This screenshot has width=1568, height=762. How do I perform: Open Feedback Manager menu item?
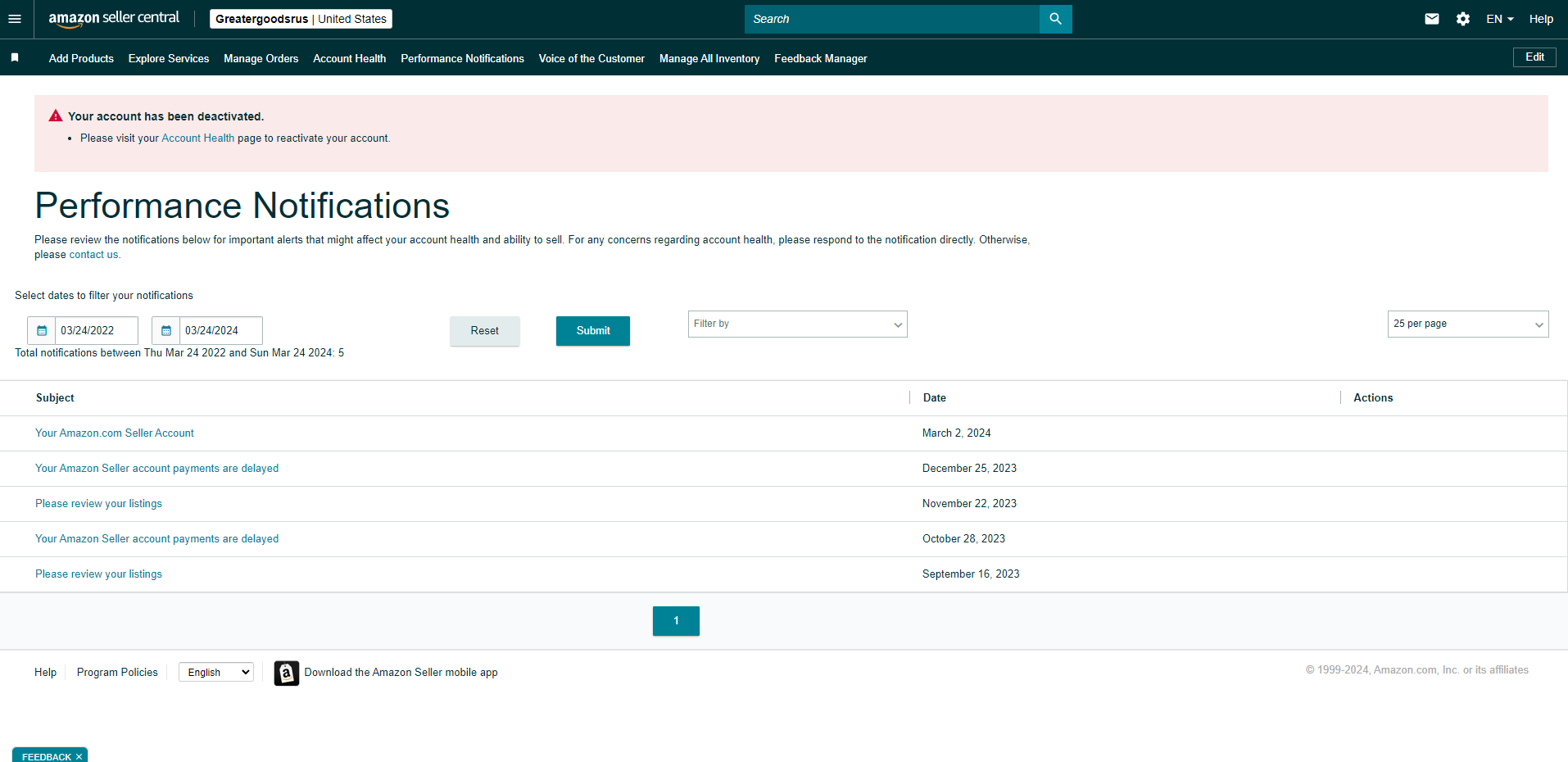pos(820,58)
